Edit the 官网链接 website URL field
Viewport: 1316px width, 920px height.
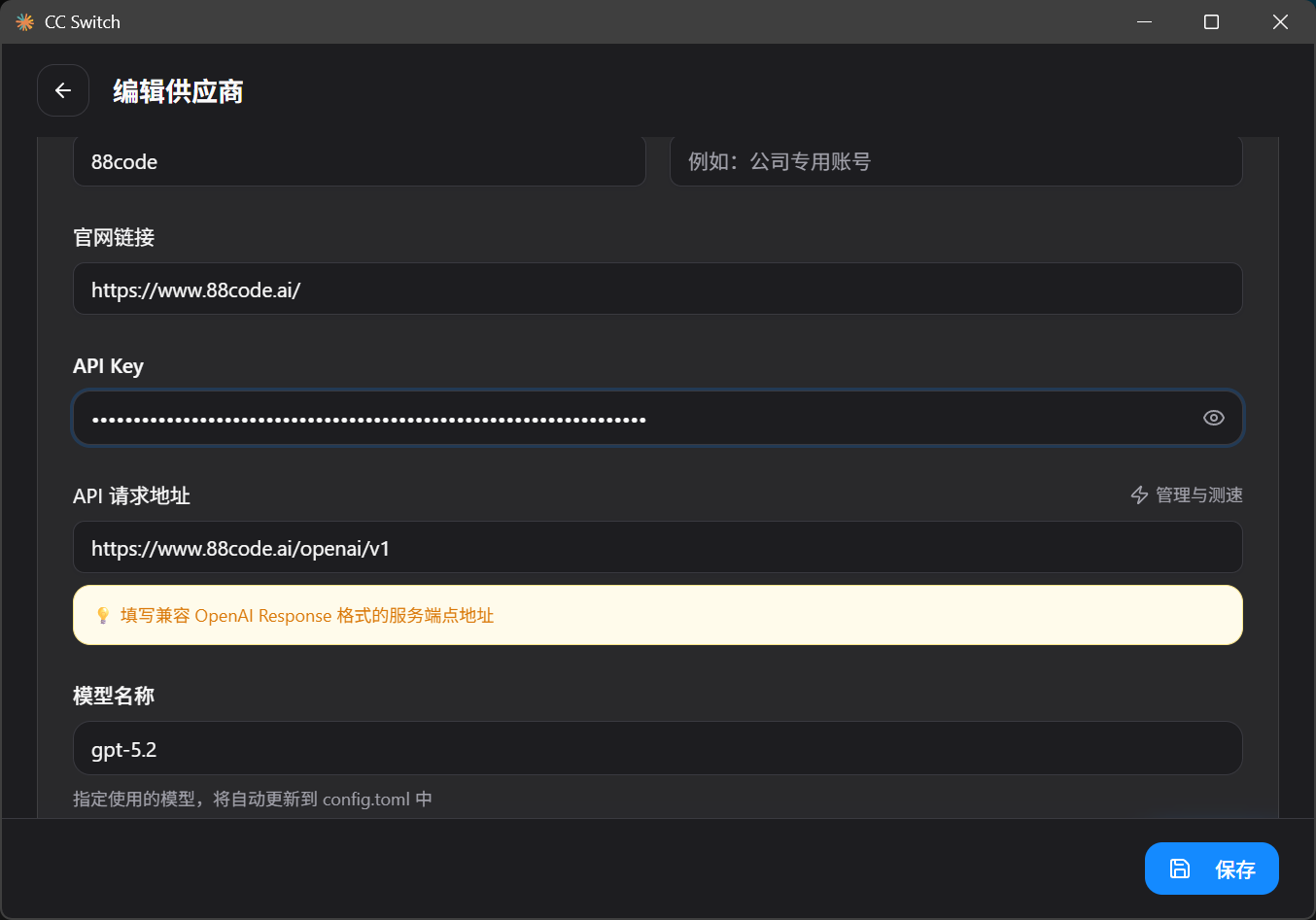658,289
